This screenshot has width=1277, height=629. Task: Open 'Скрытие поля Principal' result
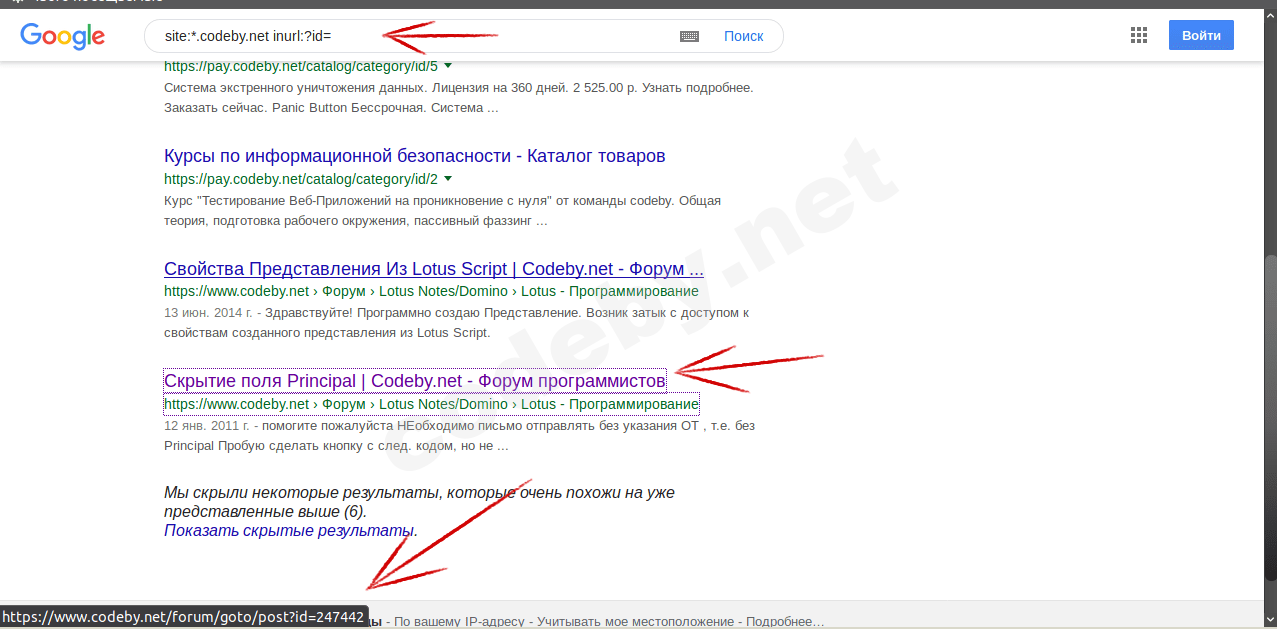[x=414, y=381]
